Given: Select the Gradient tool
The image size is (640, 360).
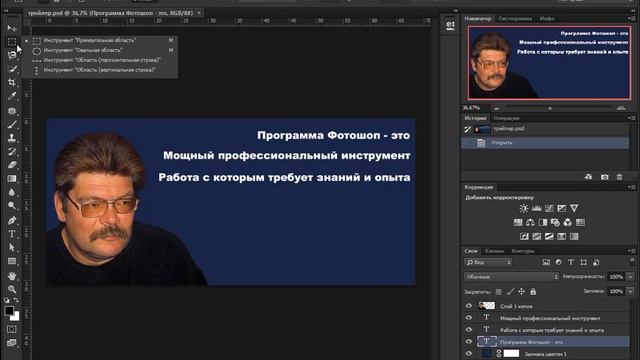Looking at the screenshot, I should [12, 178].
